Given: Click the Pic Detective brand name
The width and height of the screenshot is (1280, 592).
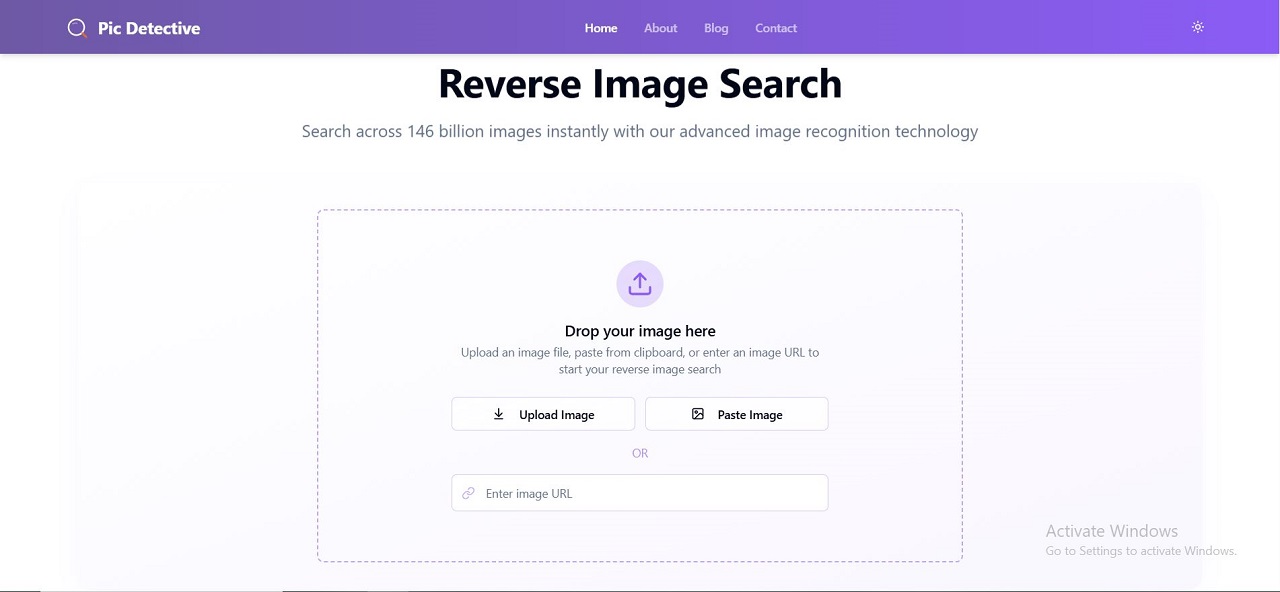Looking at the screenshot, I should 149,28.
